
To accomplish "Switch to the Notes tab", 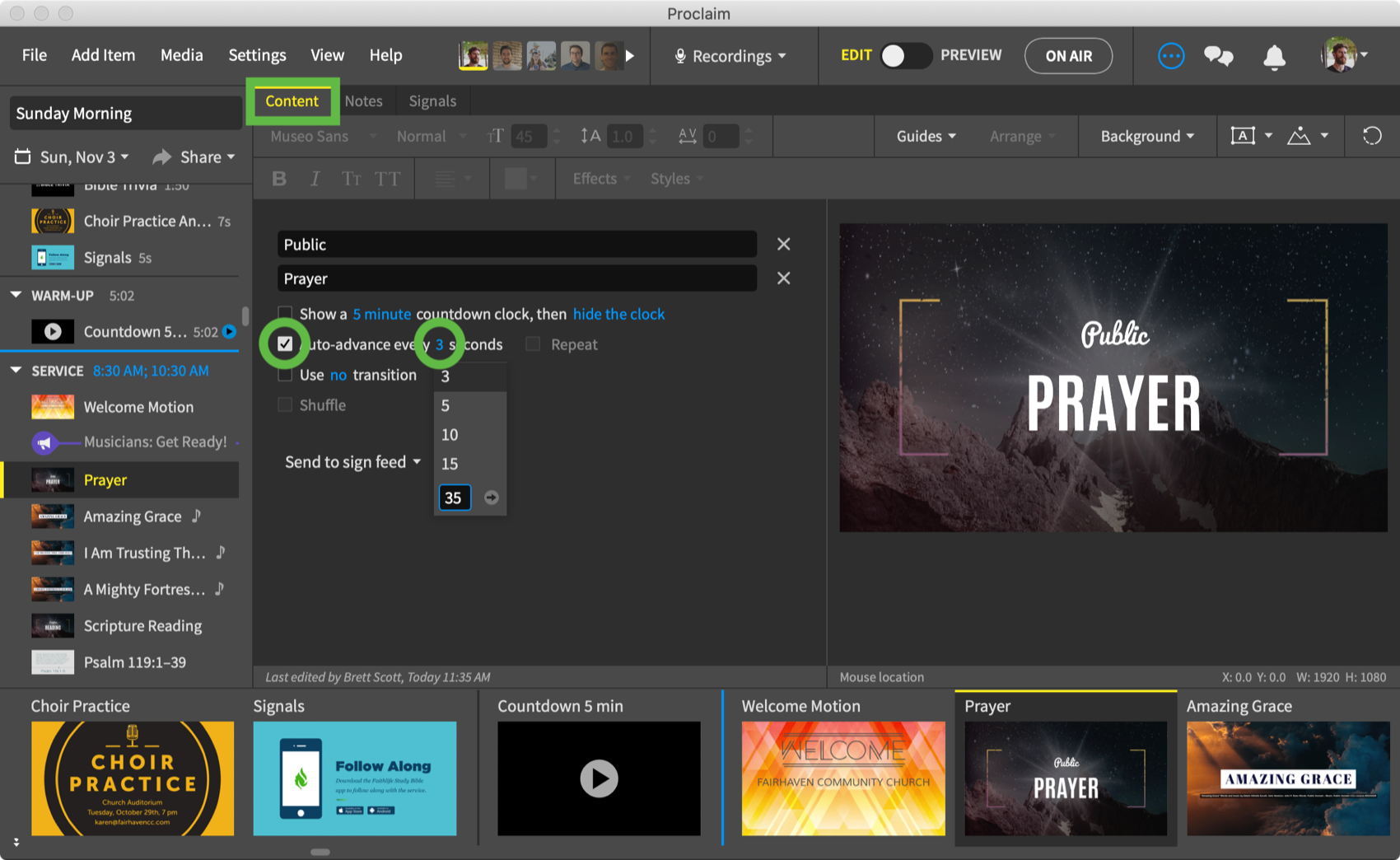I will coord(363,100).
